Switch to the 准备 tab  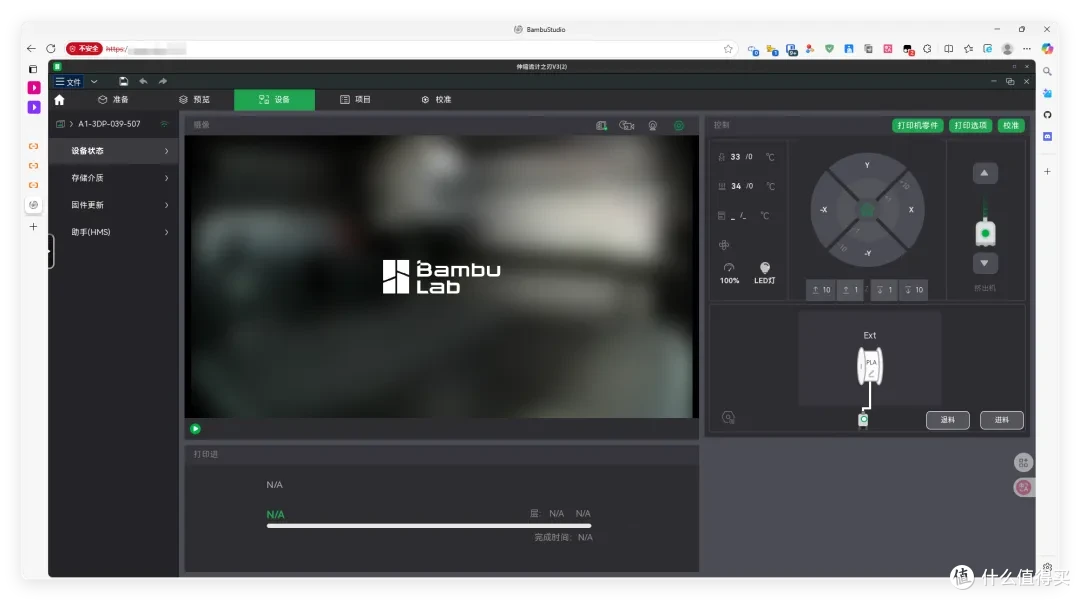click(114, 100)
